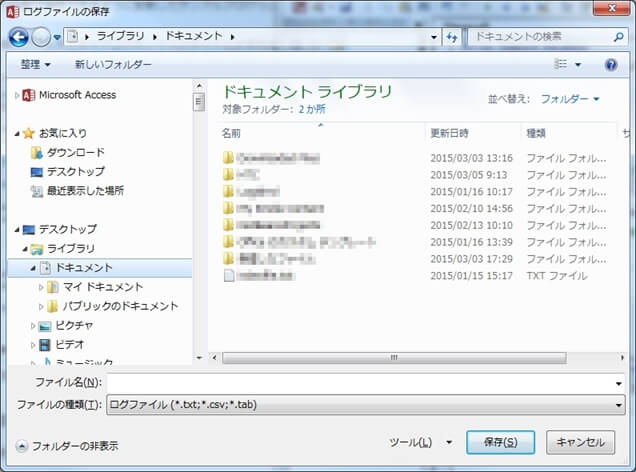Open the ツール menu
This screenshot has width=636, height=472.
point(420,442)
